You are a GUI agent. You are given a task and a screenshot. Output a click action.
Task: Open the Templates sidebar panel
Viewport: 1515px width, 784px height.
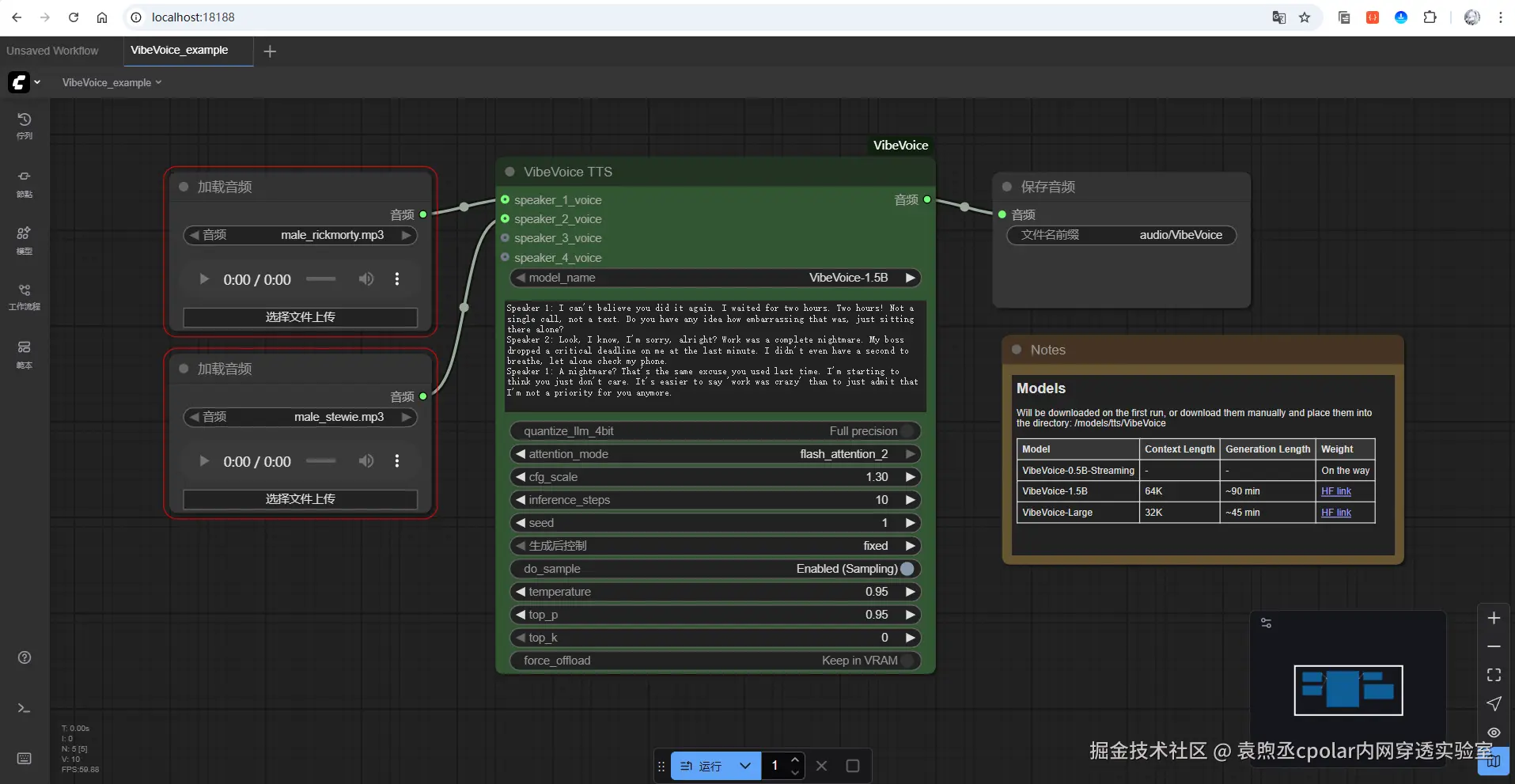pos(25,354)
